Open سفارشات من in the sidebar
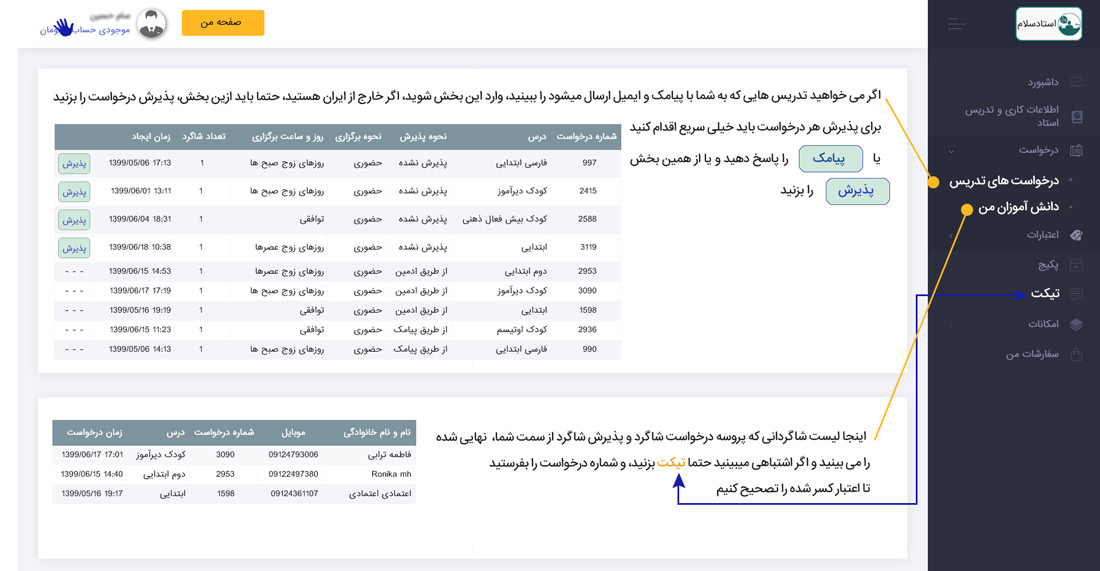1100x571 pixels. pos(1032,354)
